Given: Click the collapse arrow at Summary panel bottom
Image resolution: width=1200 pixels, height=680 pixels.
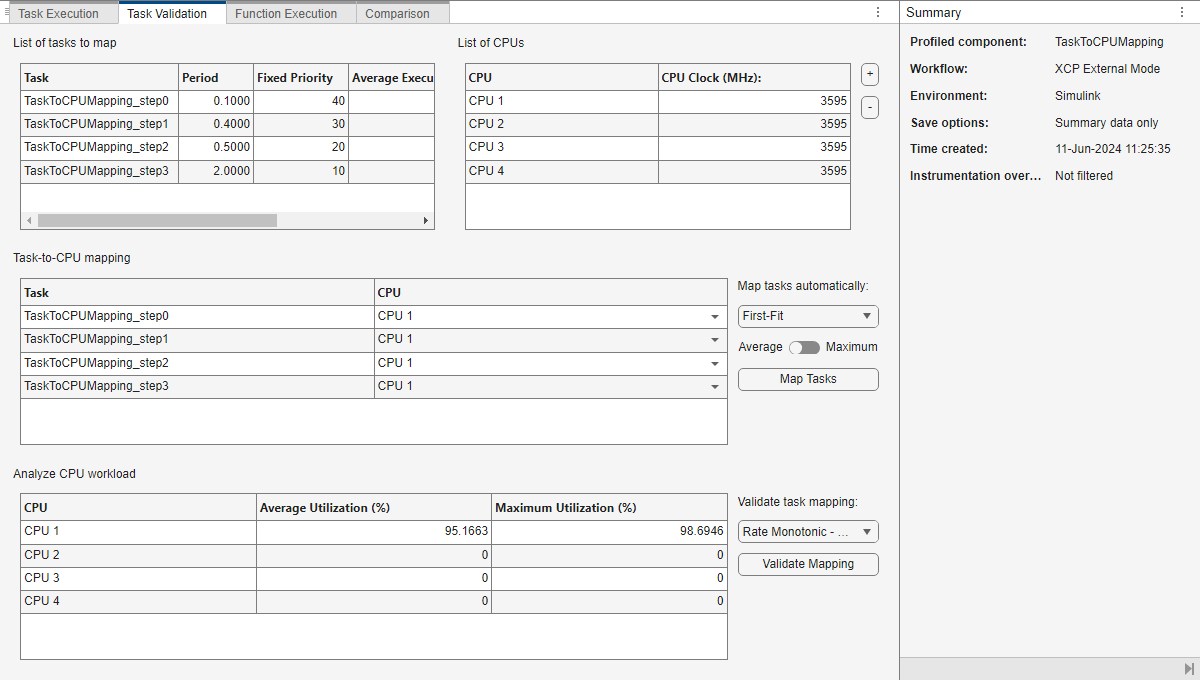Looking at the screenshot, I should click(x=1188, y=668).
